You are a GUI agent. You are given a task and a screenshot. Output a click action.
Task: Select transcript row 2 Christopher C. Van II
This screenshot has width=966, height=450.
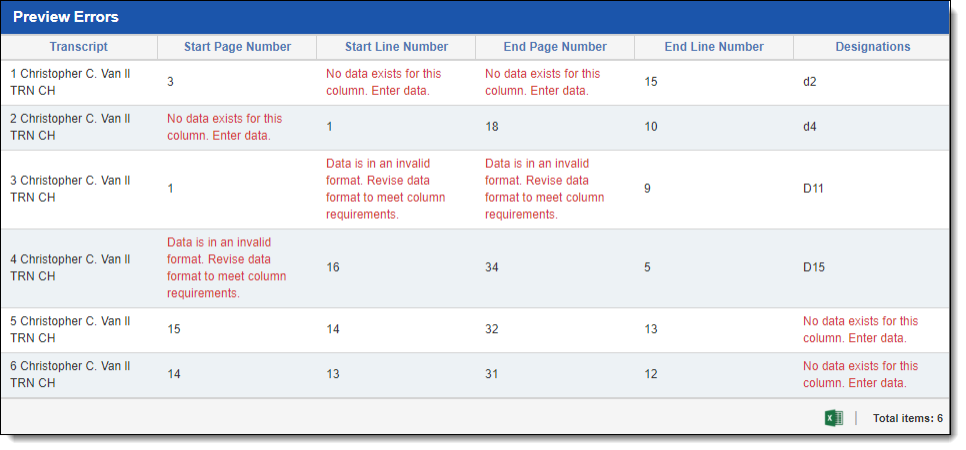(70, 127)
